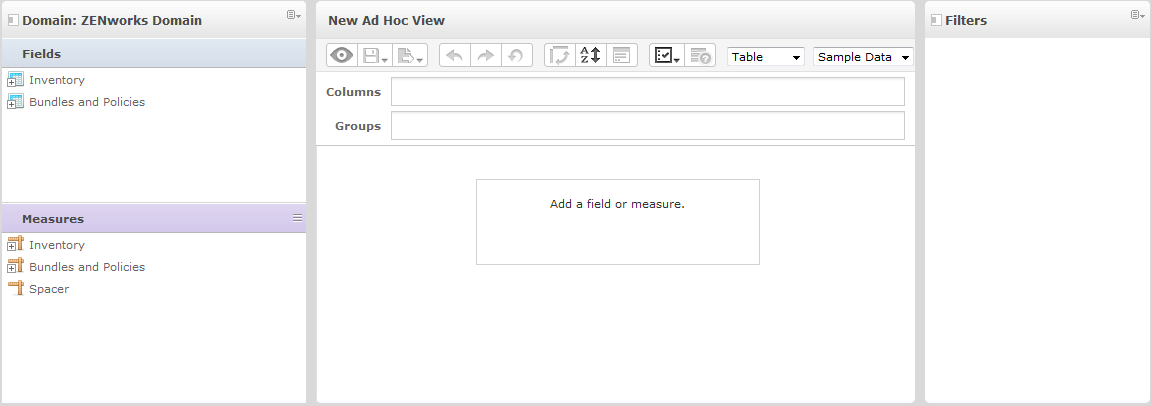Click the Undo All icon
Viewport: 1151px width, 406px height.
[x=515, y=56]
